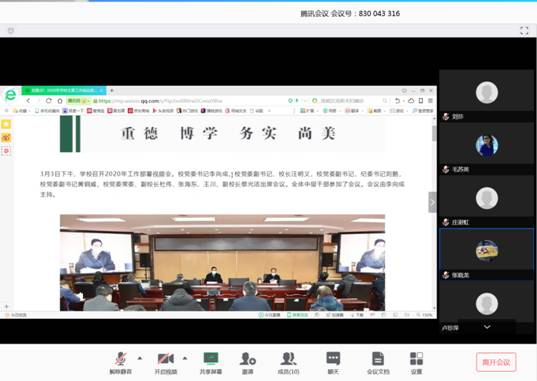The height and width of the screenshot is (381, 537).
Task: Reload the page in shared browser
Action: tap(49, 101)
